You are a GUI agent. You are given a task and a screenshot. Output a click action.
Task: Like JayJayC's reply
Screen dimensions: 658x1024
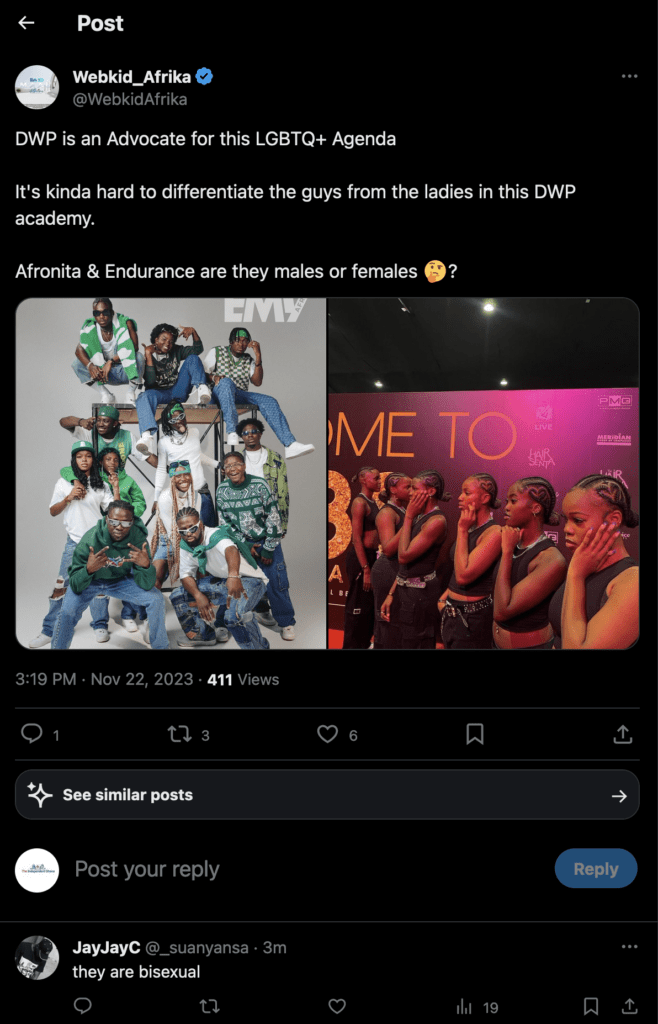point(337,1006)
